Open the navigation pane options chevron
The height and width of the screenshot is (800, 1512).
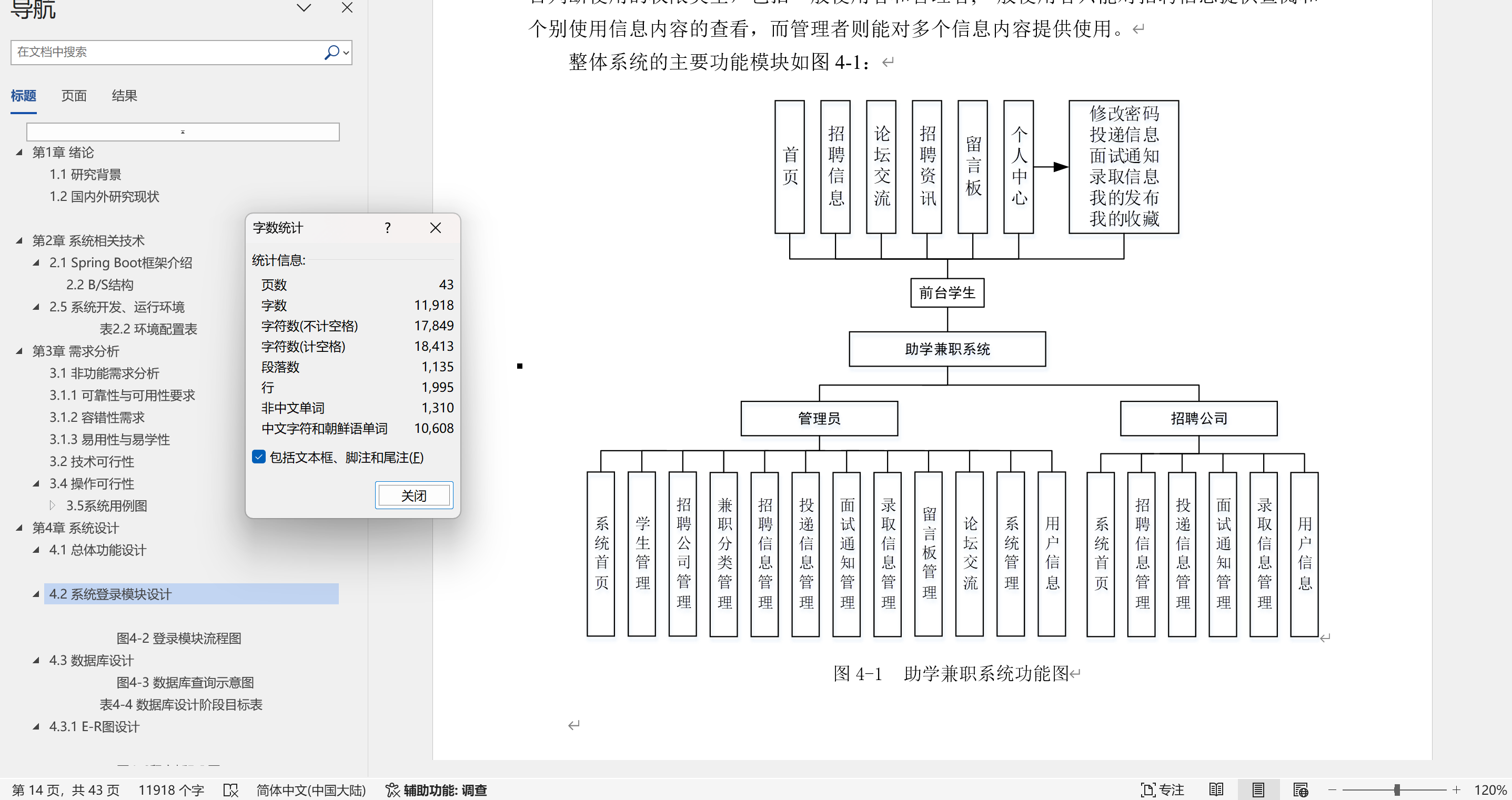[304, 8]
